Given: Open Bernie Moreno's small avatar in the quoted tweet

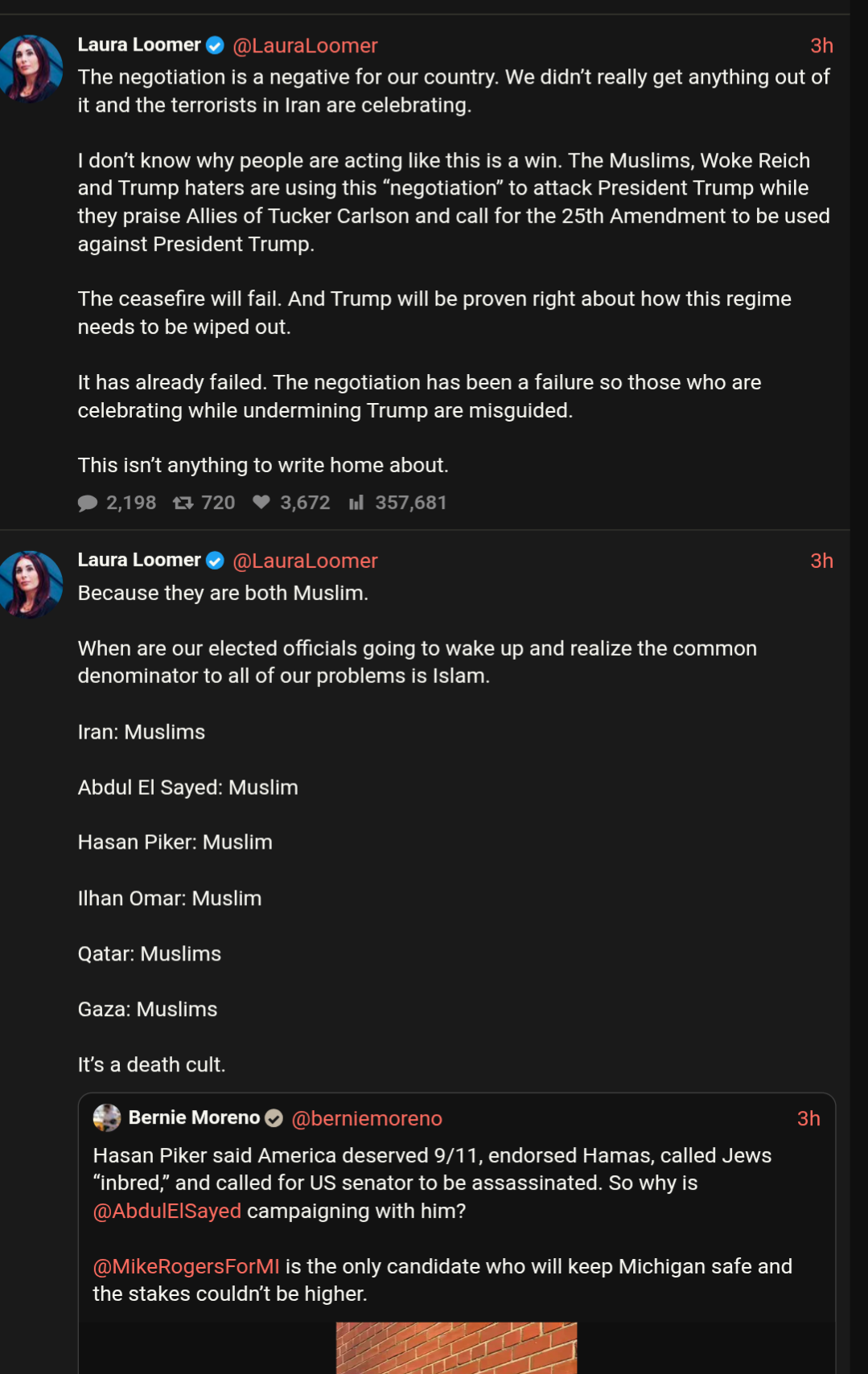Looking at the screenshot, I should (x=107, y=1118).
